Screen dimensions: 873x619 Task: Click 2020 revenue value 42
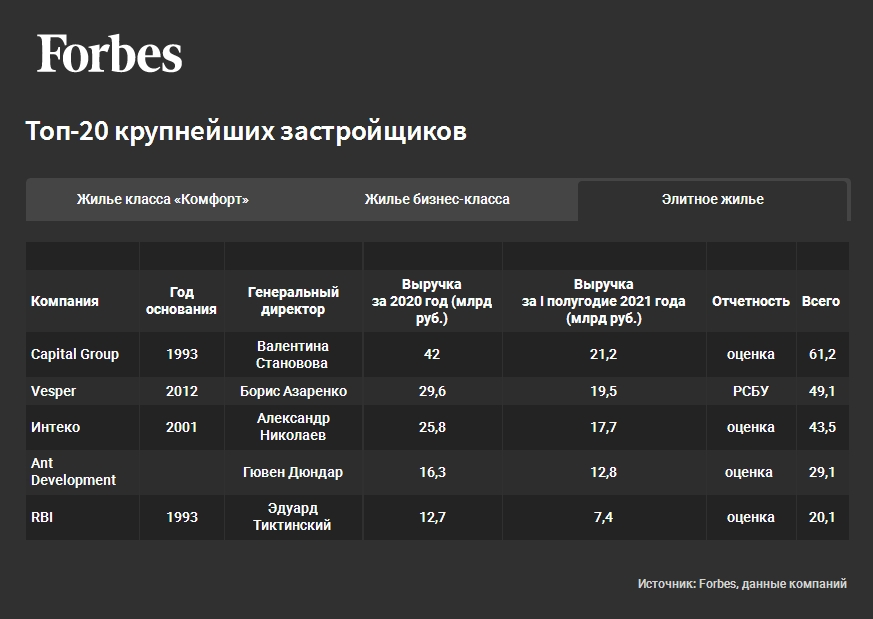pos(432,355)
